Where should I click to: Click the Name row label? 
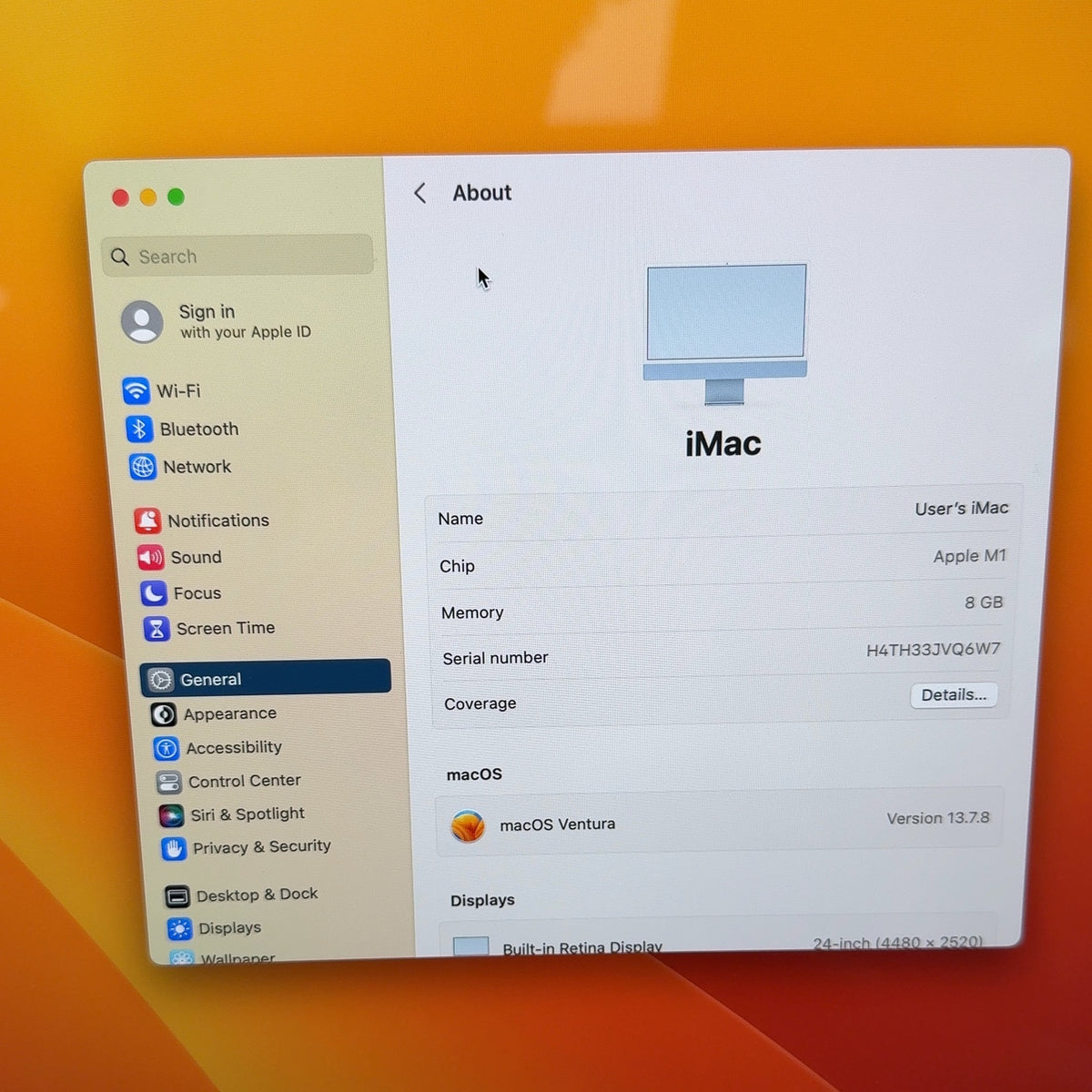(460, 519)
